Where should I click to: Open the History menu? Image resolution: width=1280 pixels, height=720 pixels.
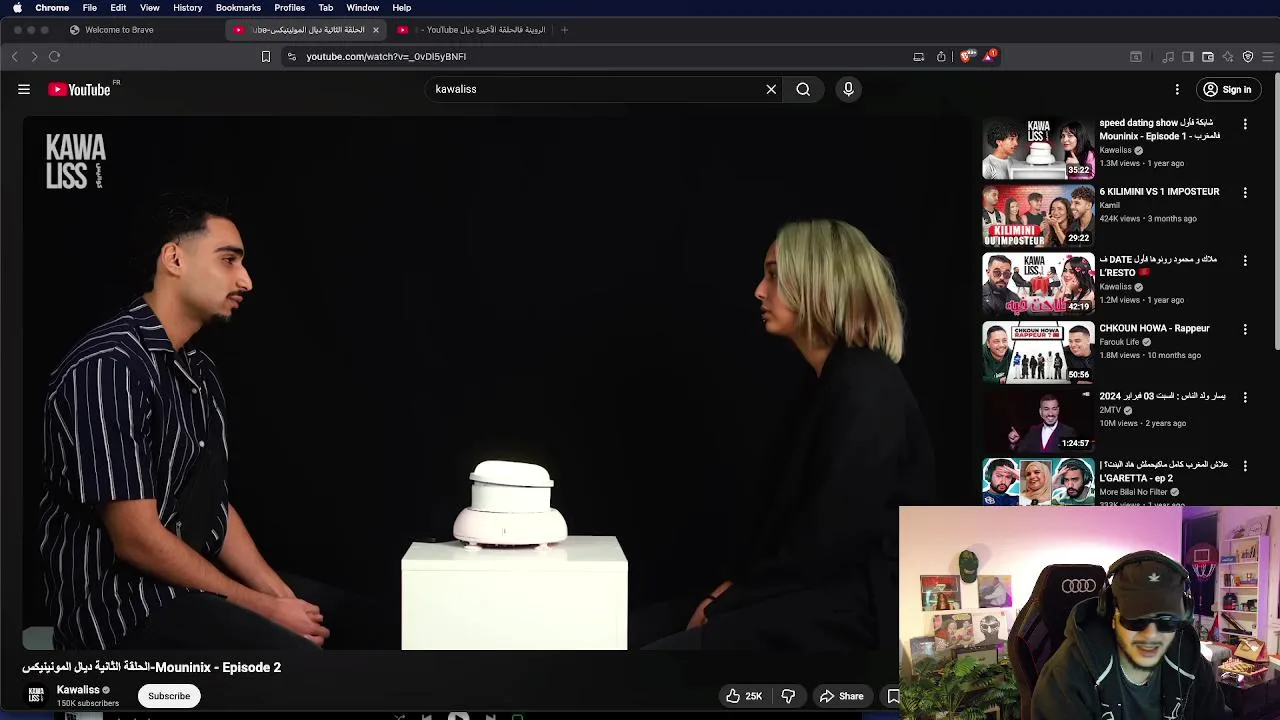tap(187, 8)
